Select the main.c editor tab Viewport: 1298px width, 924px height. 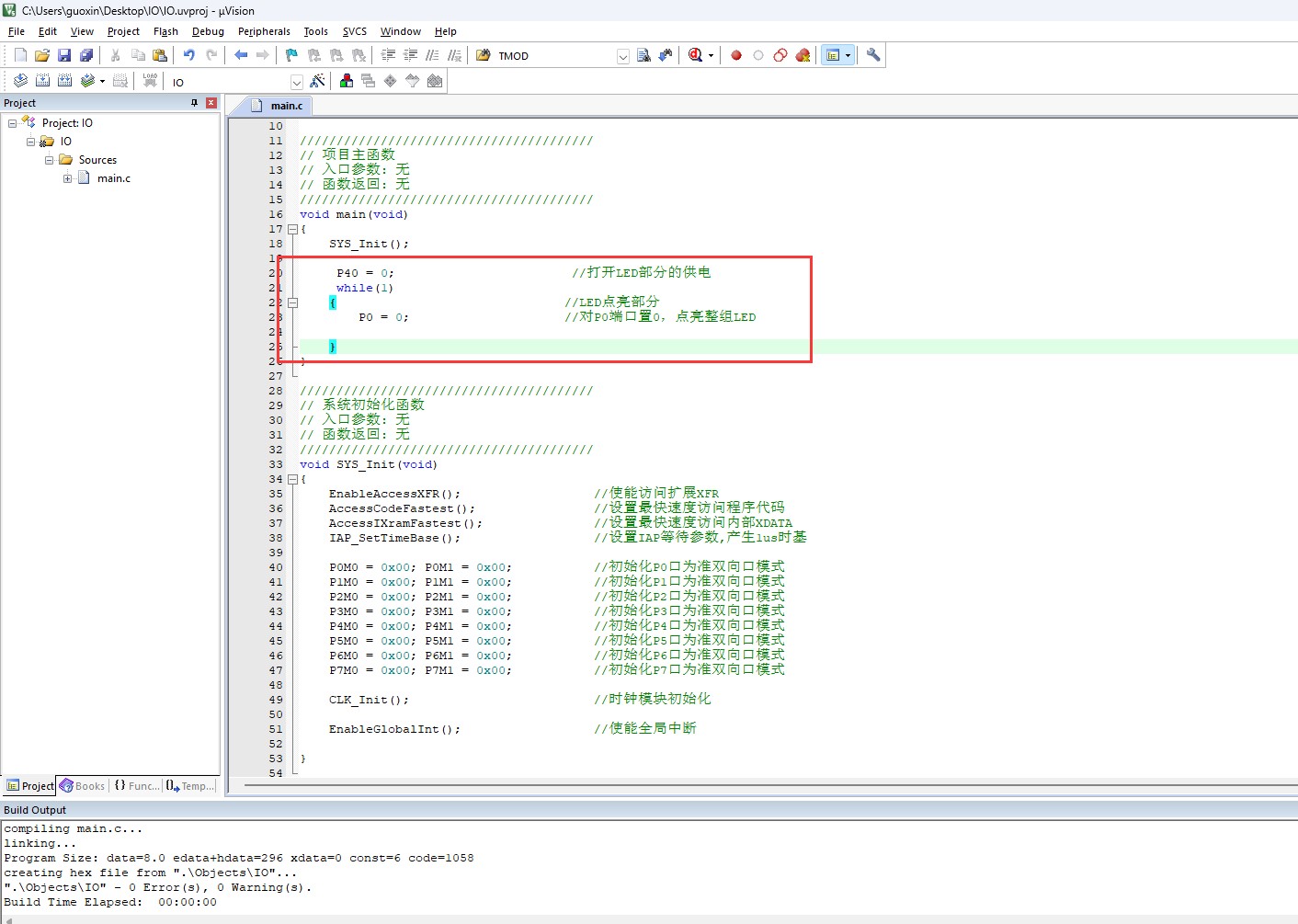[279, 106]
